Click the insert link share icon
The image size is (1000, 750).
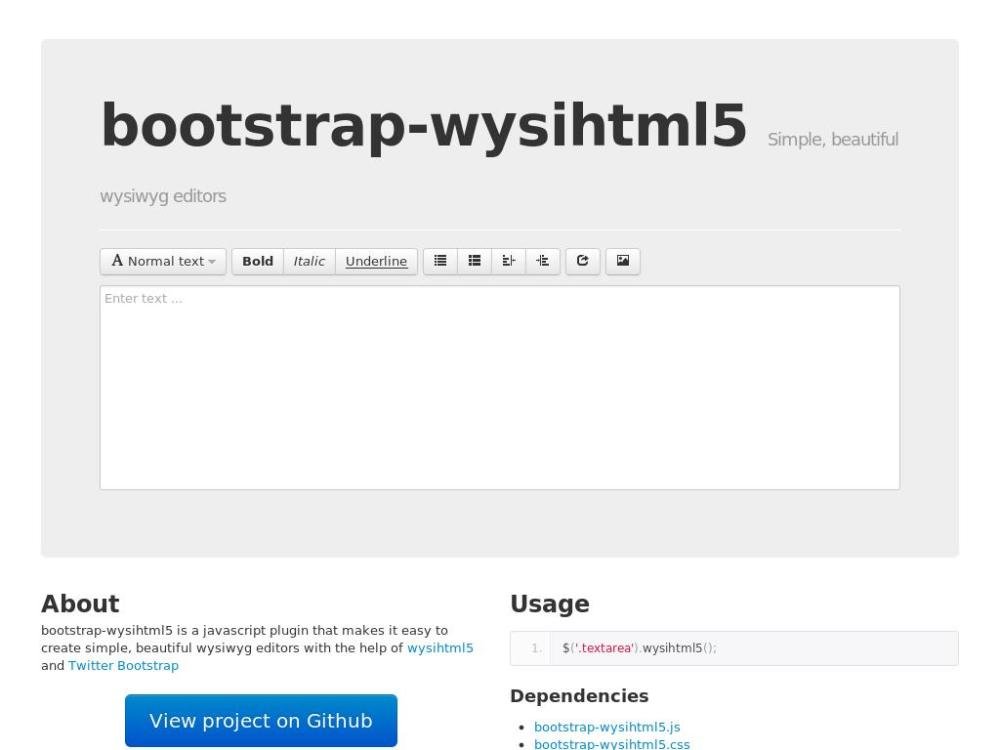(x=582, y=261)
